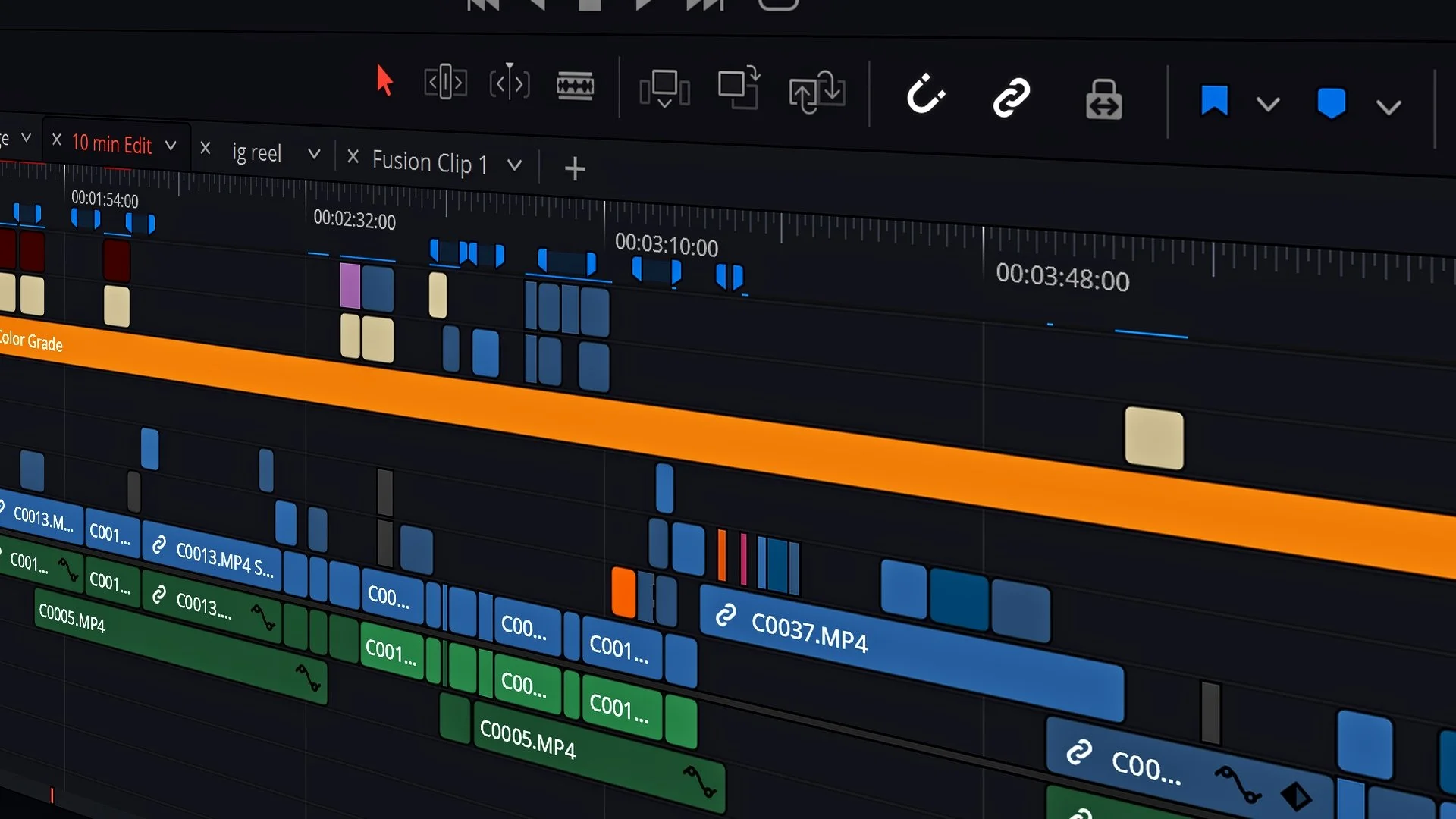Activate the Dynamic Trim tool
The width and height of the screenshot is (1456, 819).
point(510,82)
